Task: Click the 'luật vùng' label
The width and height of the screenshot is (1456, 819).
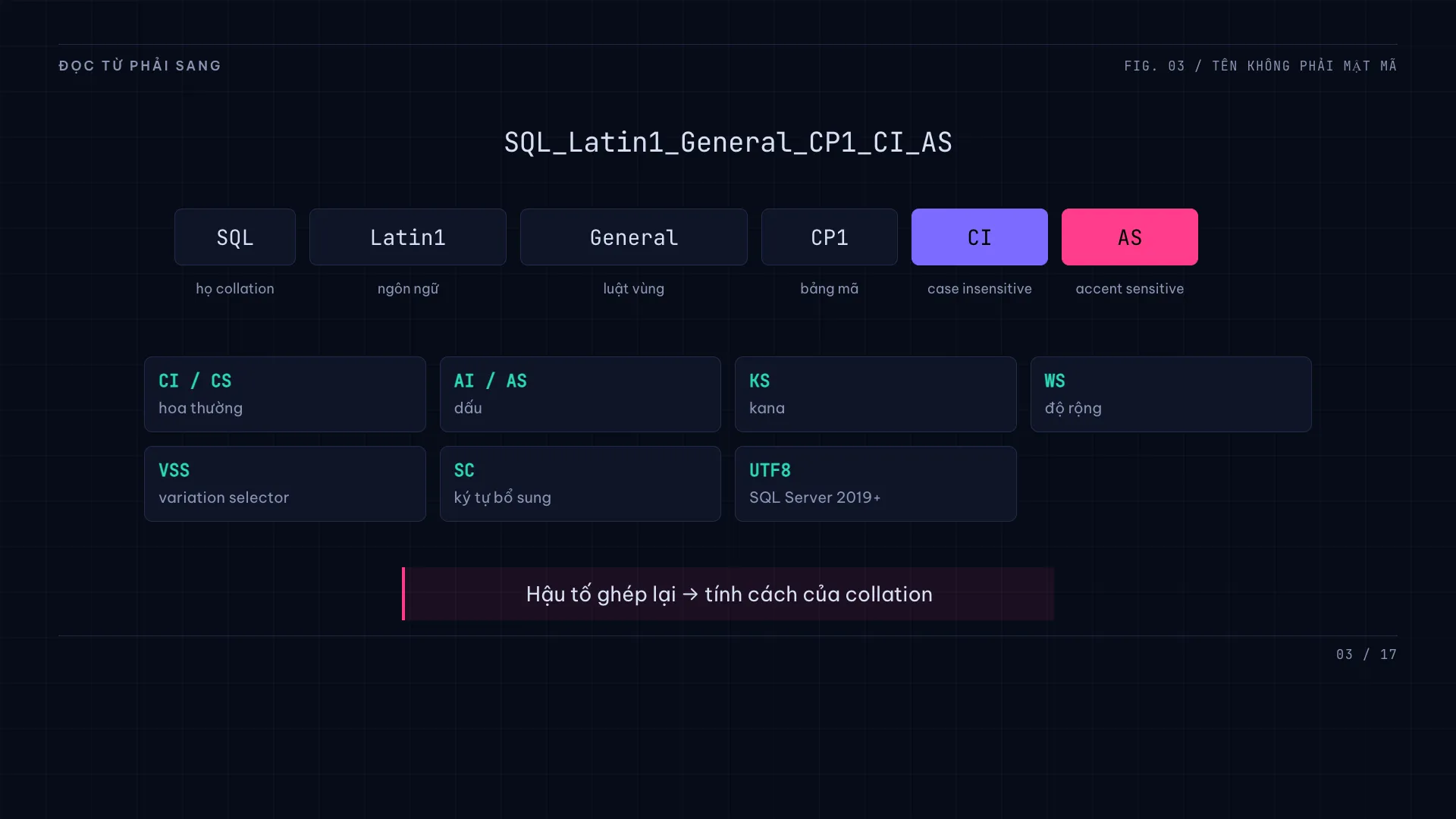Action: pos(634,289)
